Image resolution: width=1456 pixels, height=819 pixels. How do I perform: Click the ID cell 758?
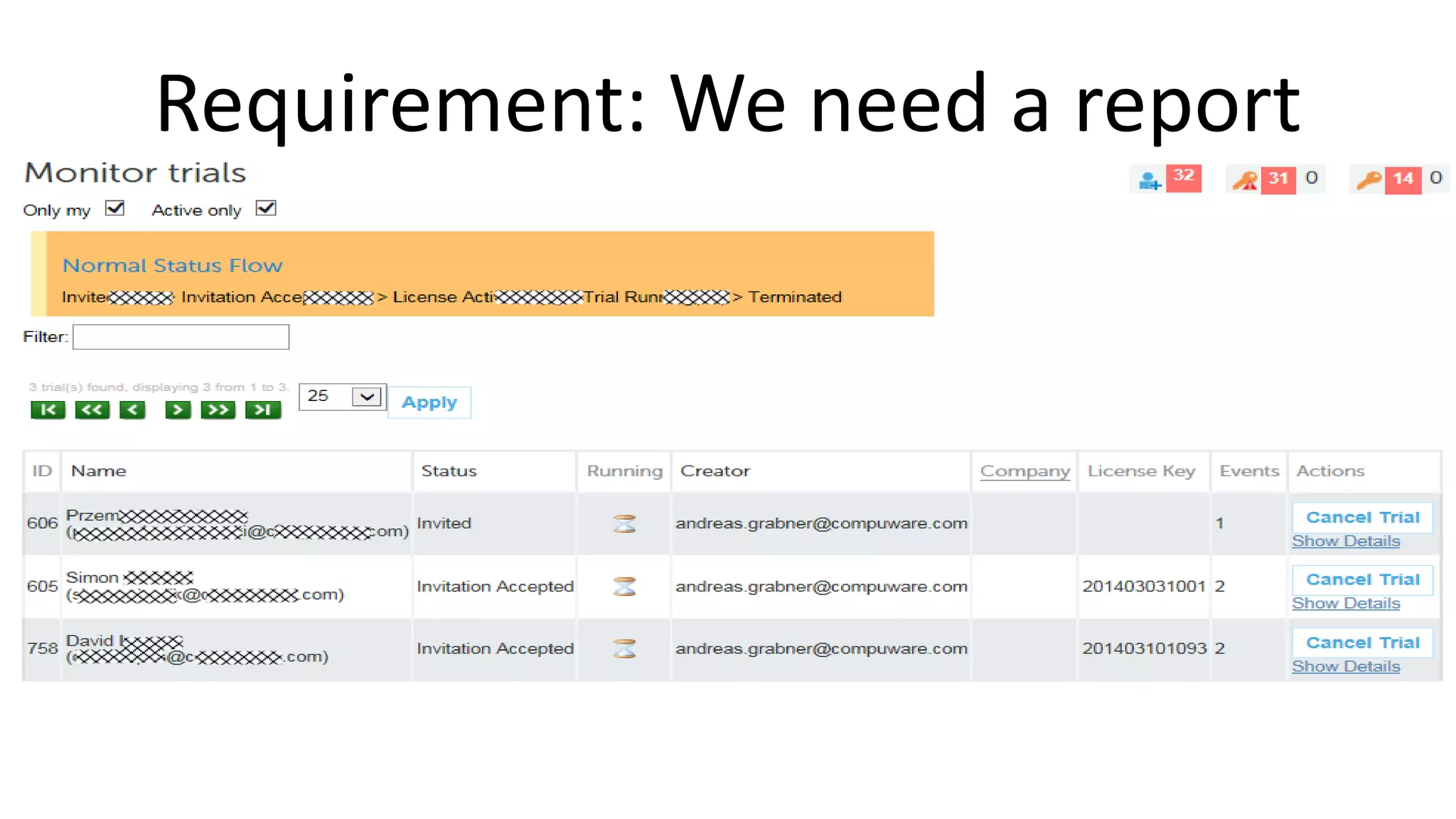(42, 649)
